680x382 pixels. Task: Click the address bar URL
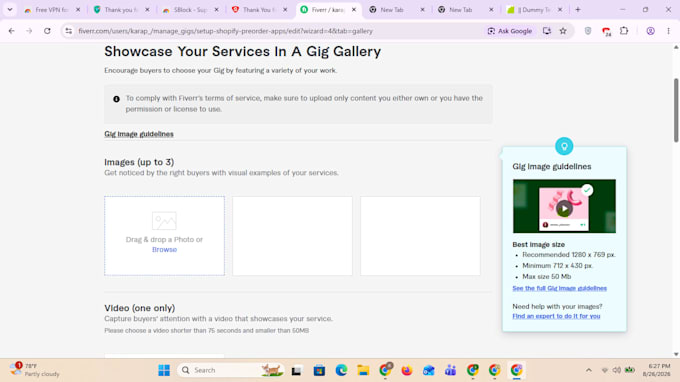coord(226,31)
